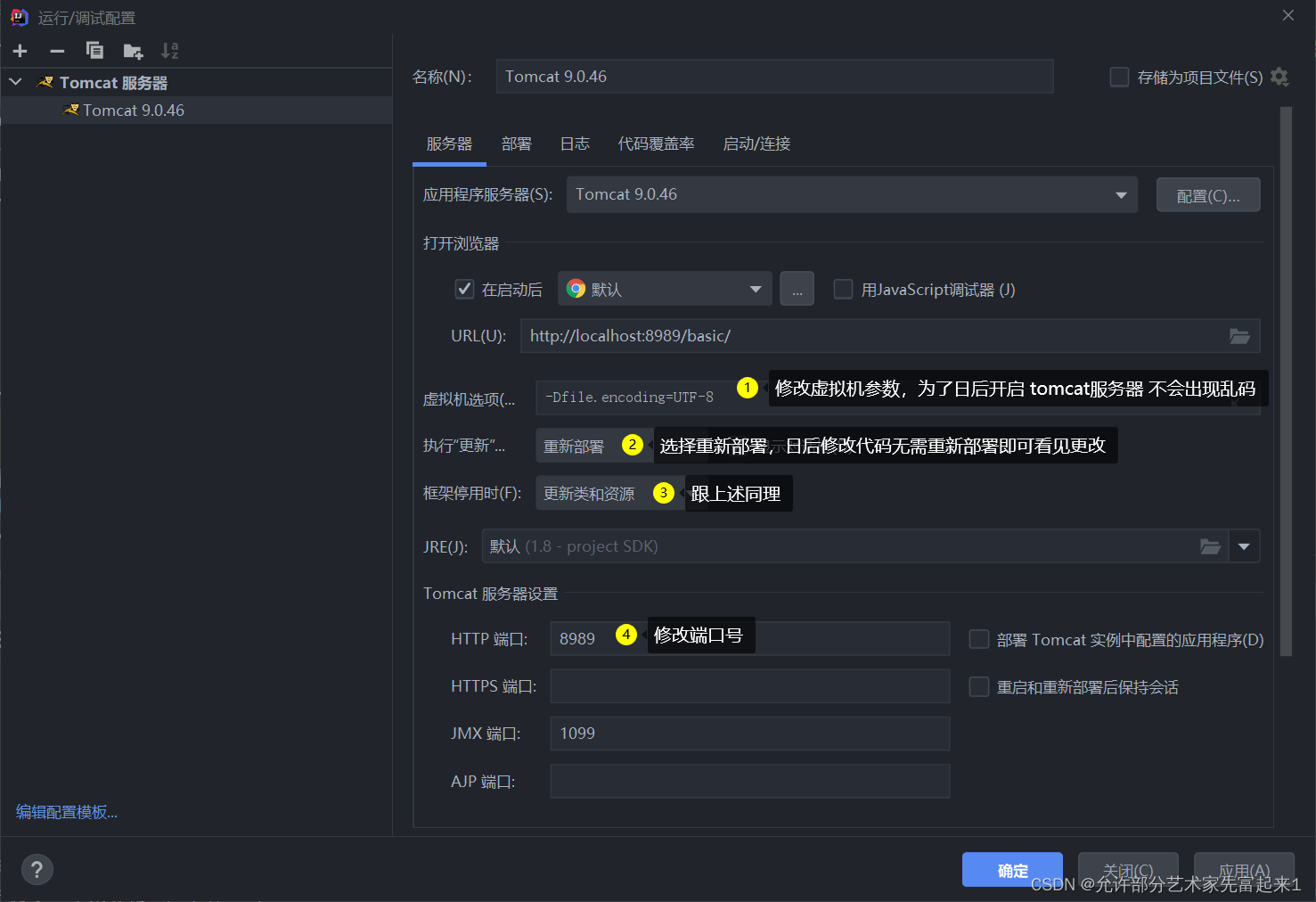
Task: Open settings gear beside store as project file
Action: click(1279, 77)
